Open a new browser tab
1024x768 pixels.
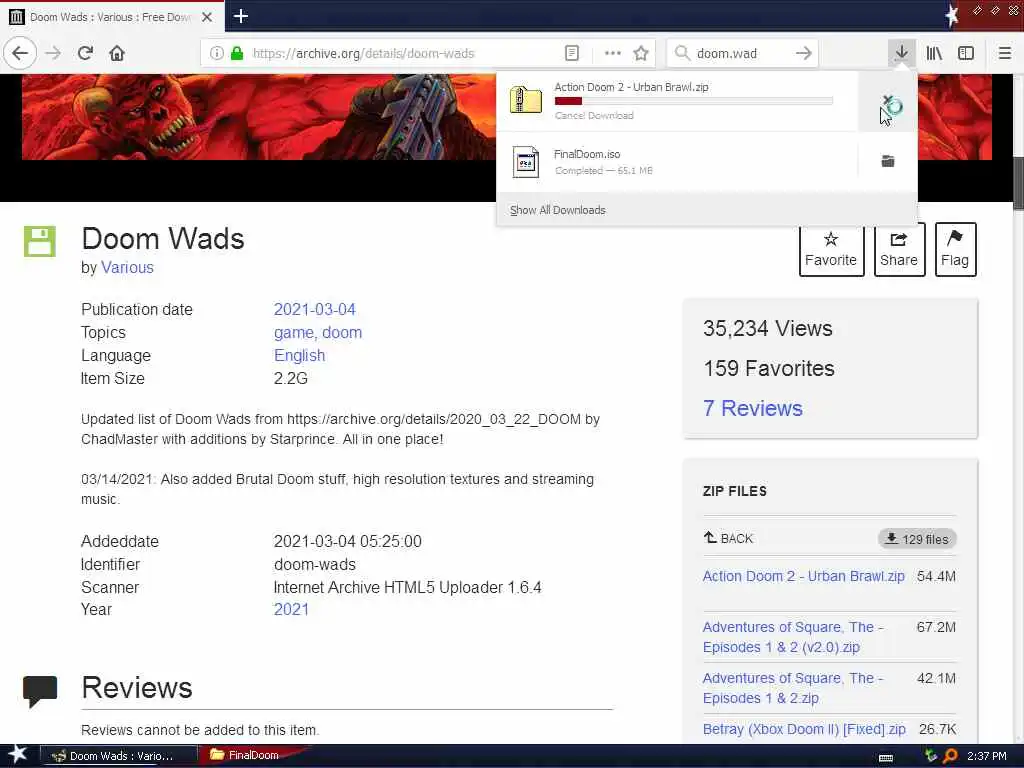pos(240,16)
